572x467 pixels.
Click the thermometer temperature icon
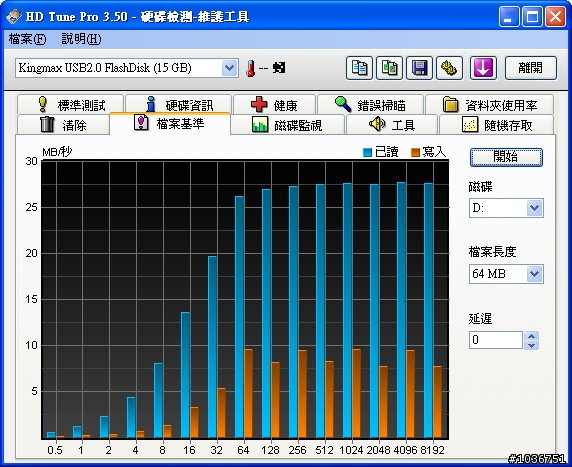point(250,68)
